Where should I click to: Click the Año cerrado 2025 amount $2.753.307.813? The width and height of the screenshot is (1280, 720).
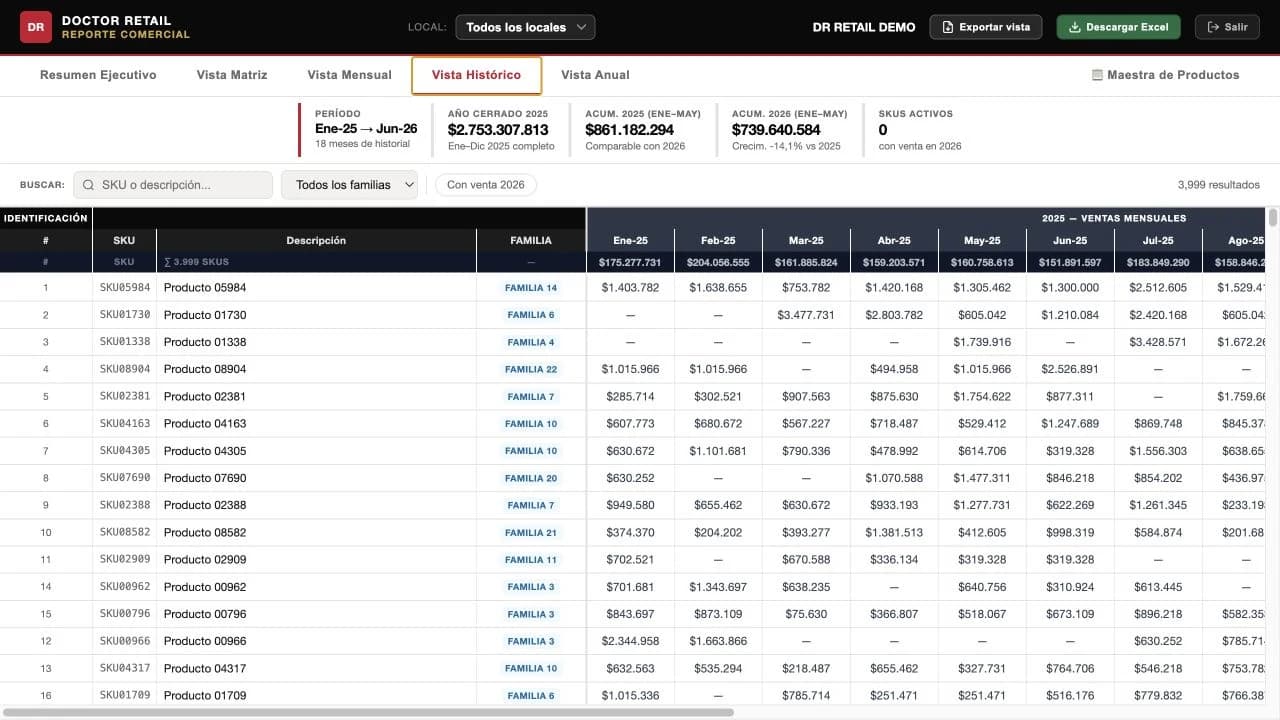498,130
